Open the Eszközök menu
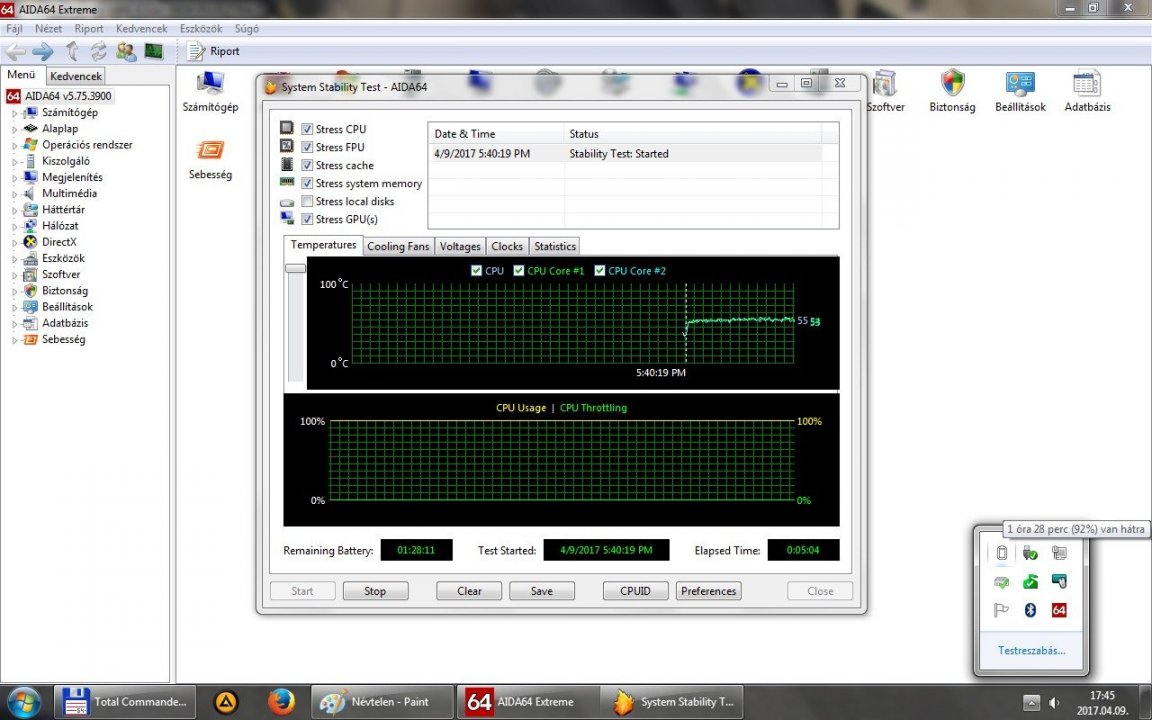 201,29
